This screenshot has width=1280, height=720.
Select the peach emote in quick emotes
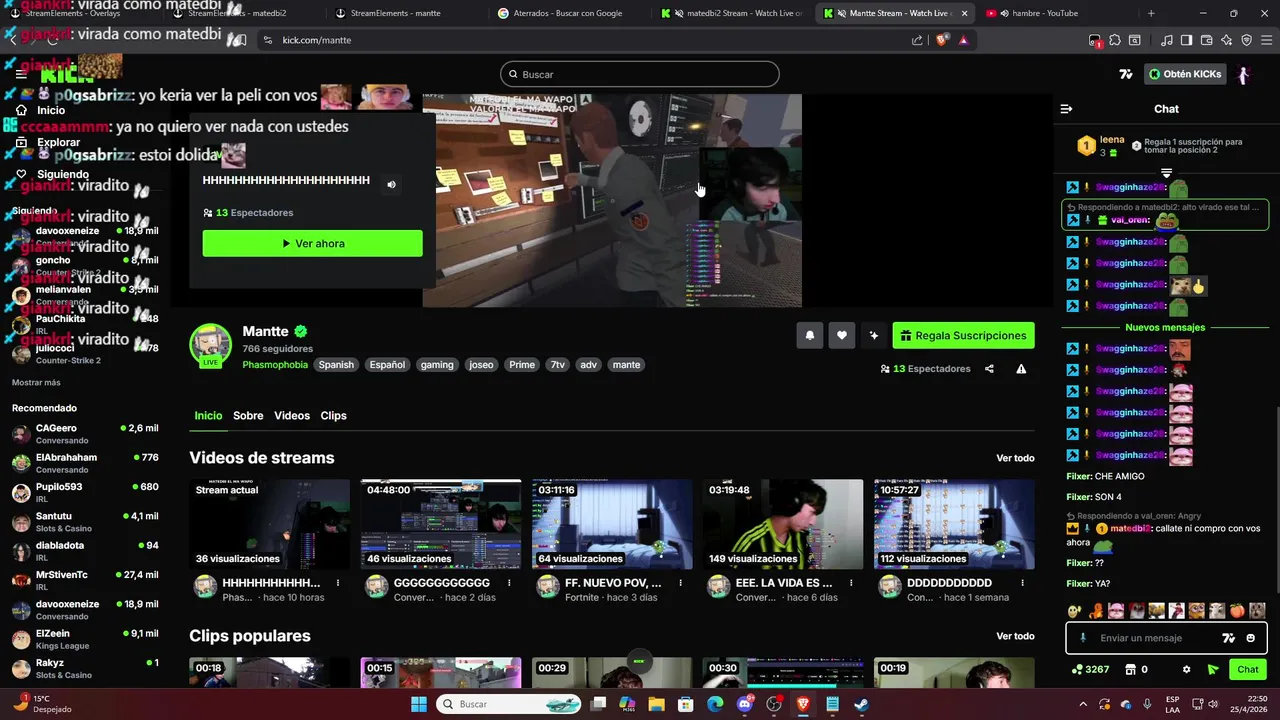click(x=1239, y=610)
